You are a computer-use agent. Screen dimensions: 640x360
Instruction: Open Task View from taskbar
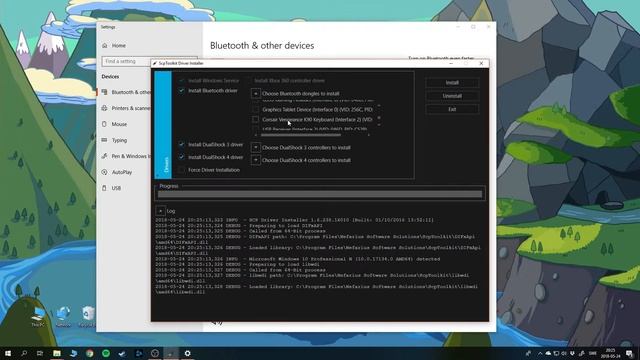point(40,353)
